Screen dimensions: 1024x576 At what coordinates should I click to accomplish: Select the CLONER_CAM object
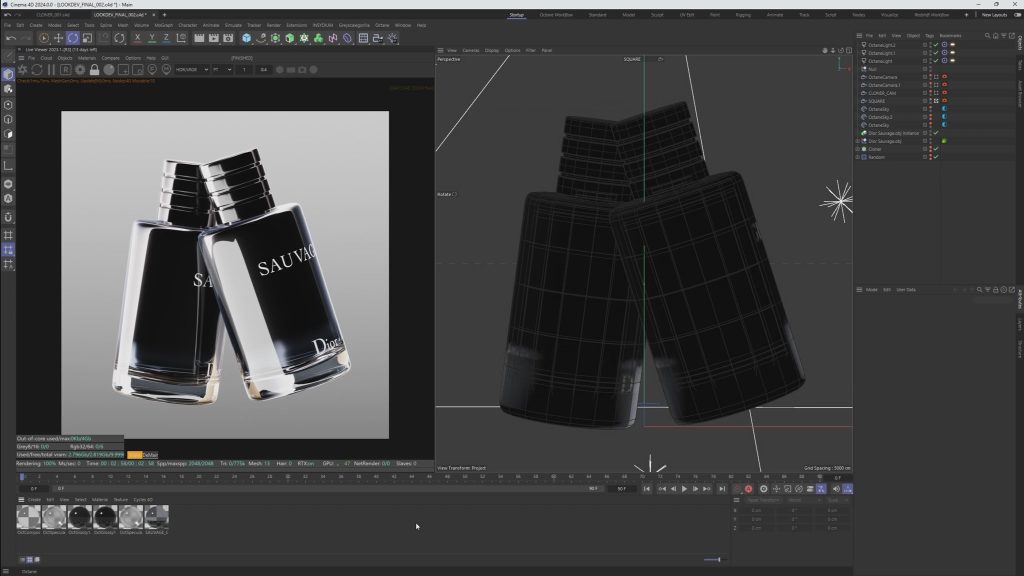(882, 93)
